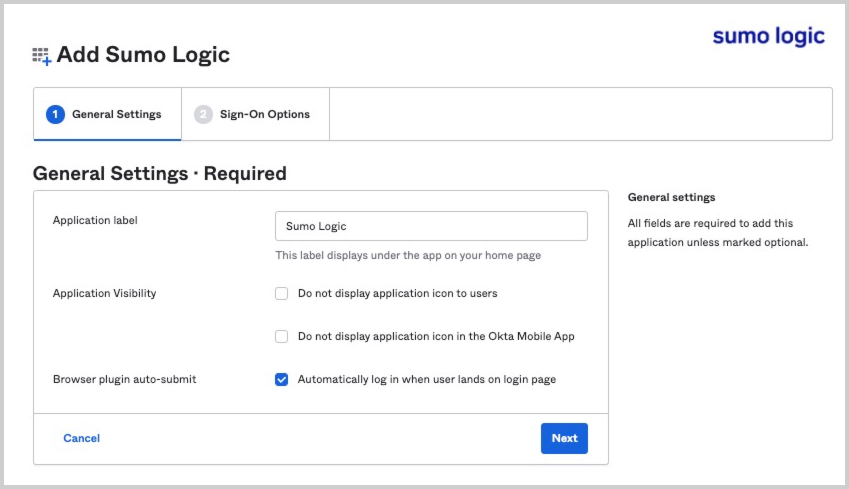The width and height of the screenshot is (849, 489).
Task: Click the 'General Settings · Required' heading
Action: pos(160,174)
